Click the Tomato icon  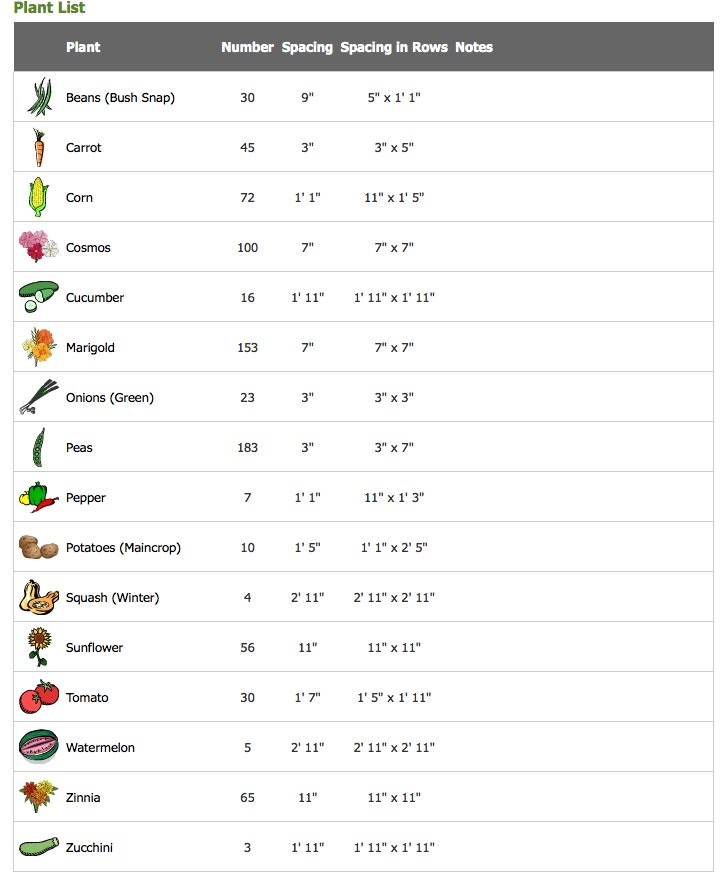pyautogui.click(x=38, y=697)
